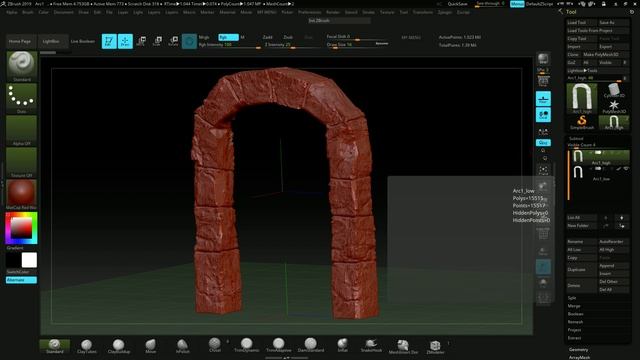Click Make PolyMesh3D button

click(x=606, y=54)
